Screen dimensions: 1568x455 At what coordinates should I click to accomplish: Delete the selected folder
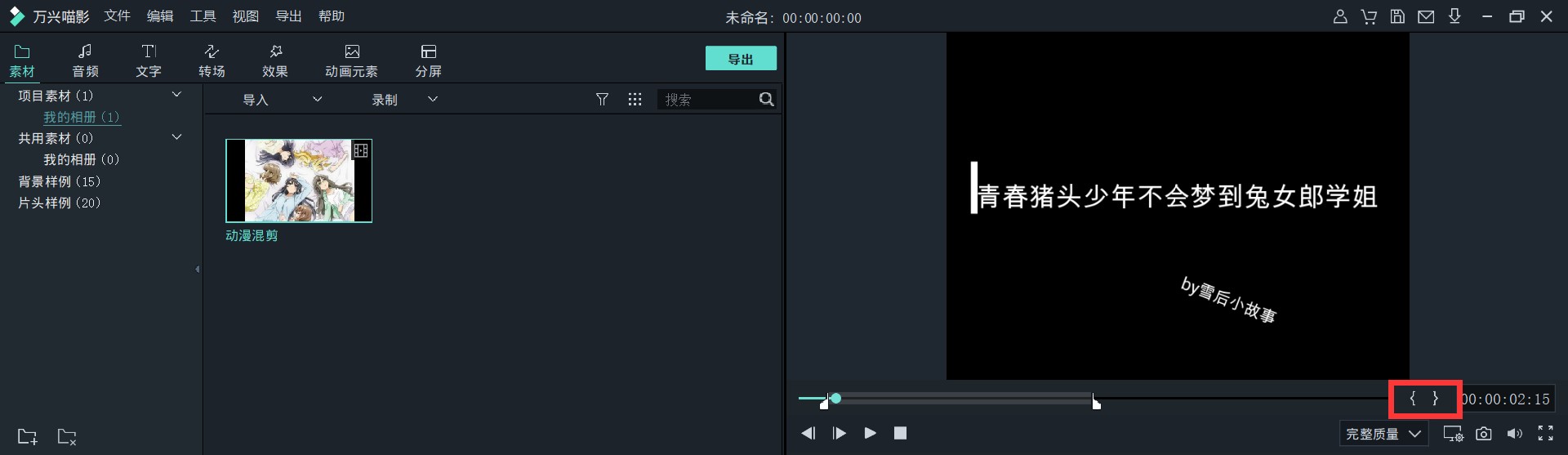(x=67, y=437)
